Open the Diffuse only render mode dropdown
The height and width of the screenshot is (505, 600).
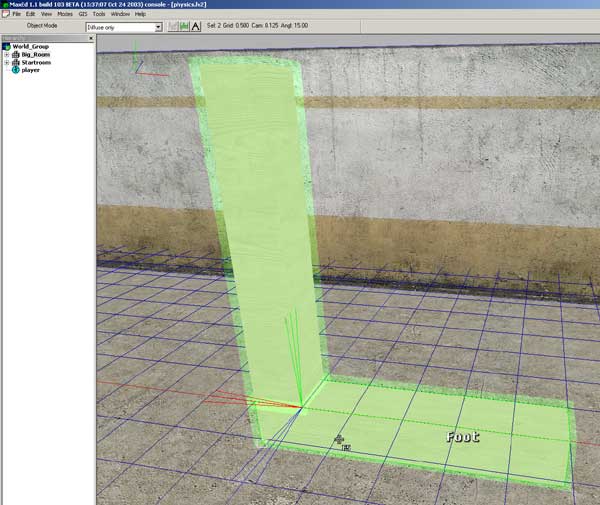pyautogui.click(x=158, y=27)
